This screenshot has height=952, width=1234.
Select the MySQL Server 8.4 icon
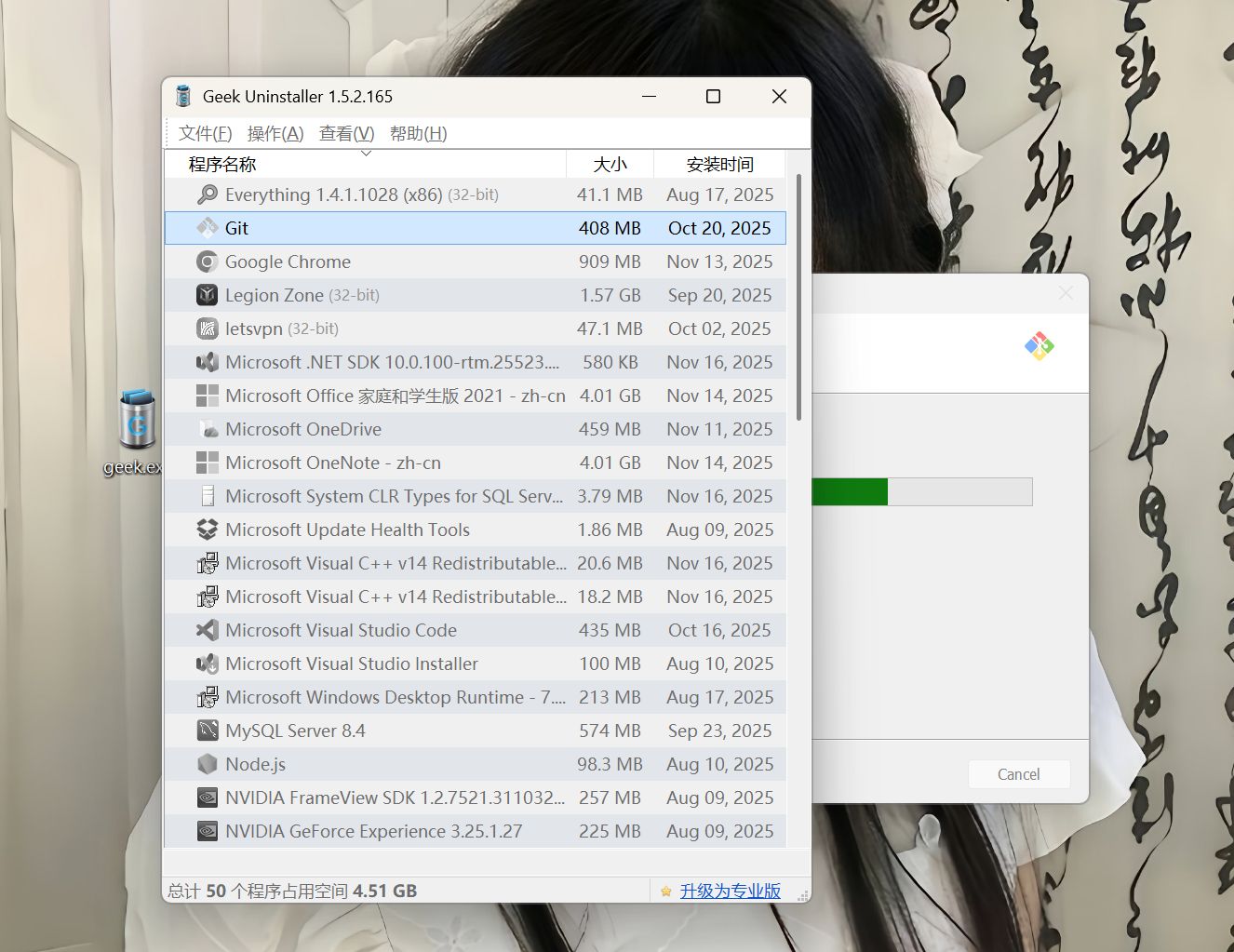[207, 731]
